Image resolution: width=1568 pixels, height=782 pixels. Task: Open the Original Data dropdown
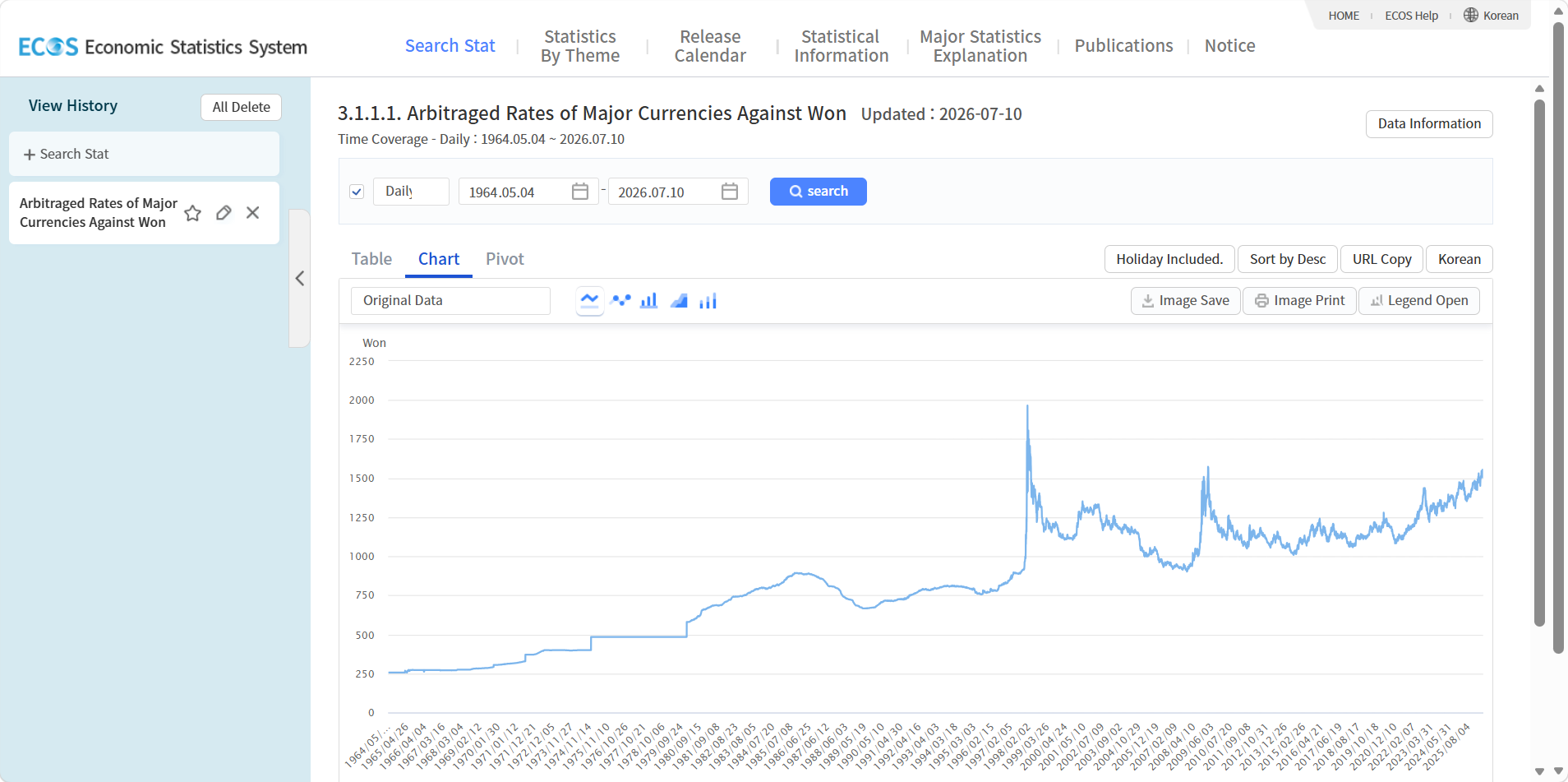point(450,301)
